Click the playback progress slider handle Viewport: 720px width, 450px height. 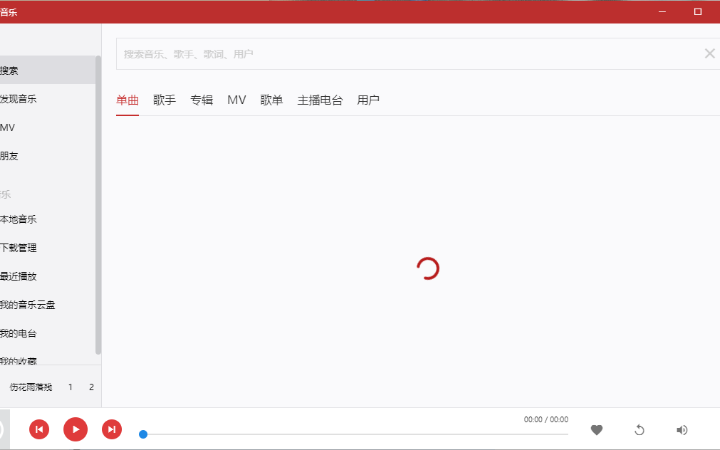pyautogui.click(x=143, y=434)
